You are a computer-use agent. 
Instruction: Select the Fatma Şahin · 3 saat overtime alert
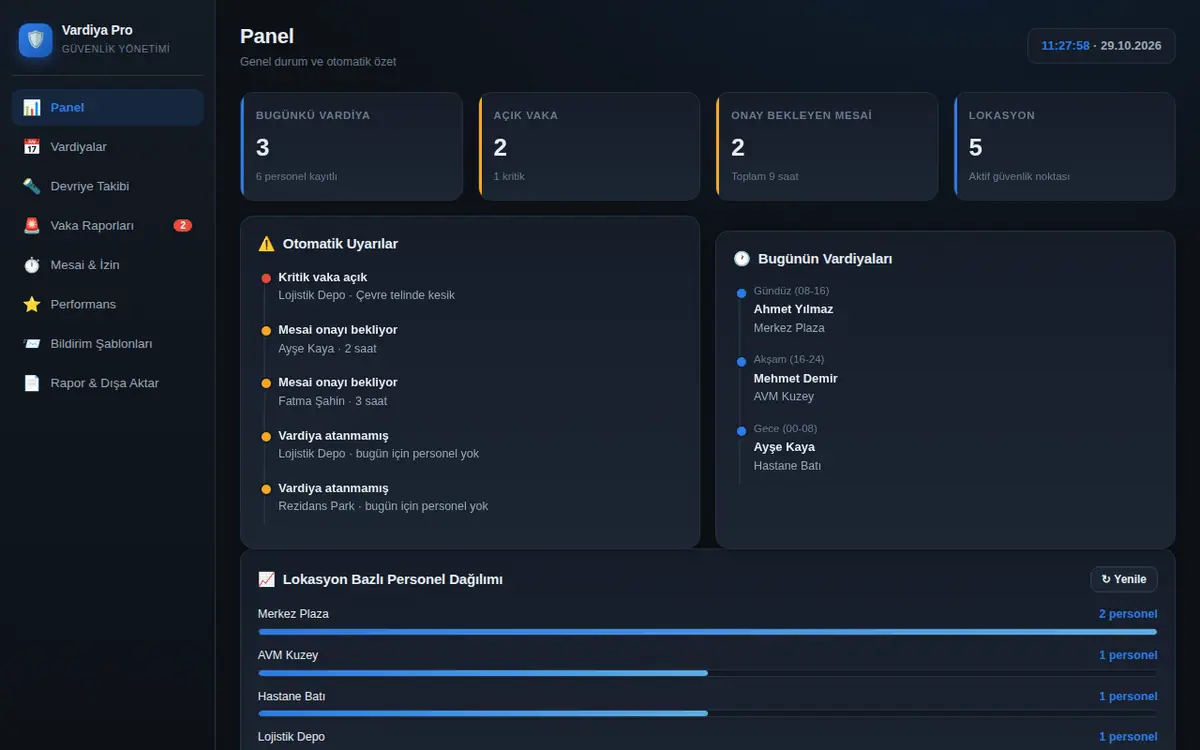coord(470,392)
